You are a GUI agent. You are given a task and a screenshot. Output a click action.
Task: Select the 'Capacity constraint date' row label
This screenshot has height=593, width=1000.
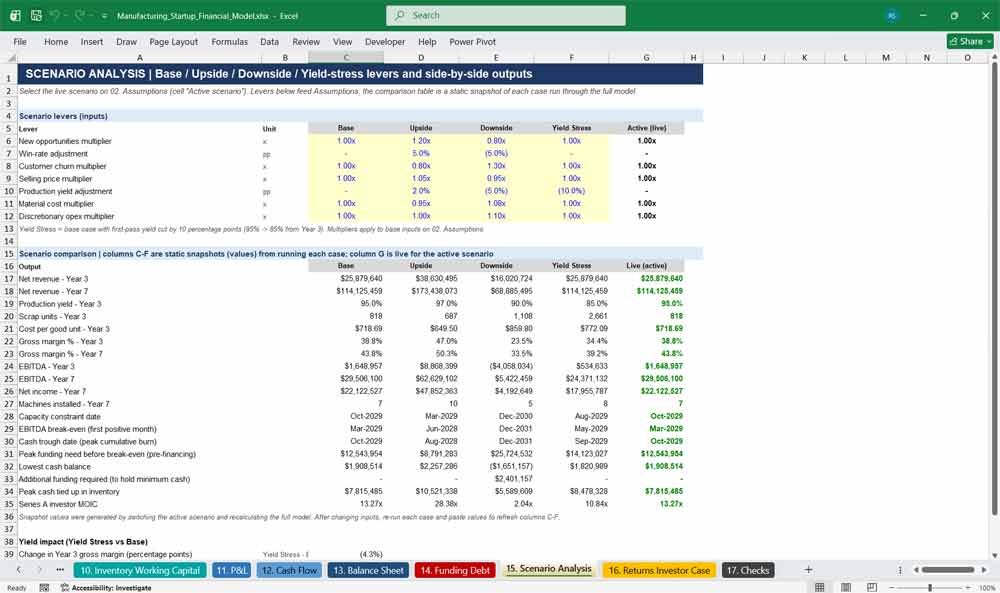59,416
